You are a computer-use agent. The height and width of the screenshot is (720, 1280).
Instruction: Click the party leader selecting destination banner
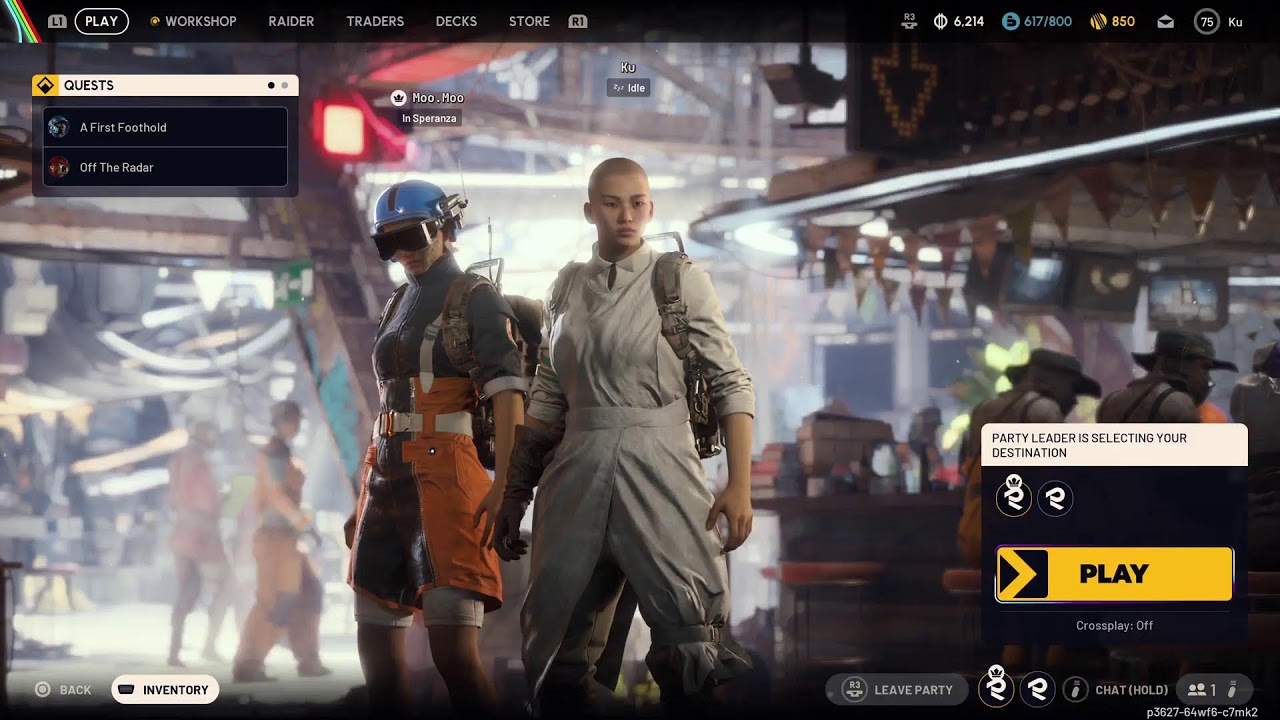[x=1114, y=445]
